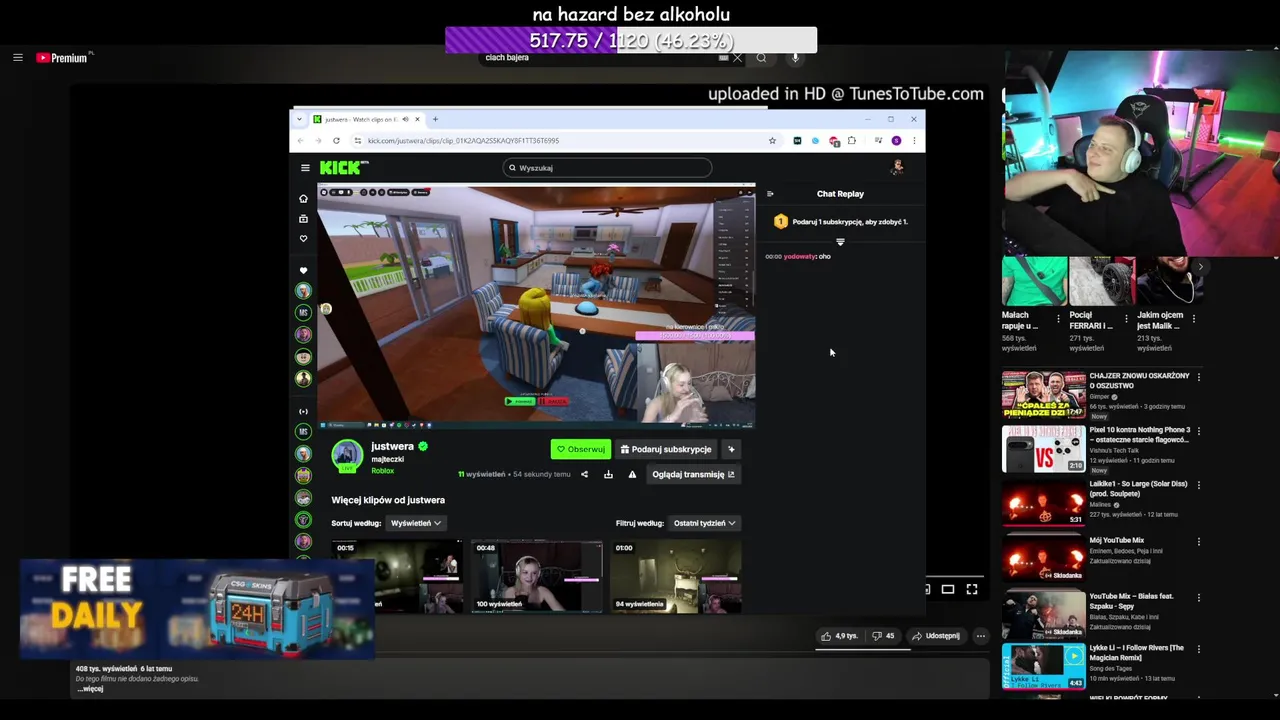Viewport: 1280px width, 720px height.
Task: Select the justwera Kick browser tab
Action: tap(367, 119)
